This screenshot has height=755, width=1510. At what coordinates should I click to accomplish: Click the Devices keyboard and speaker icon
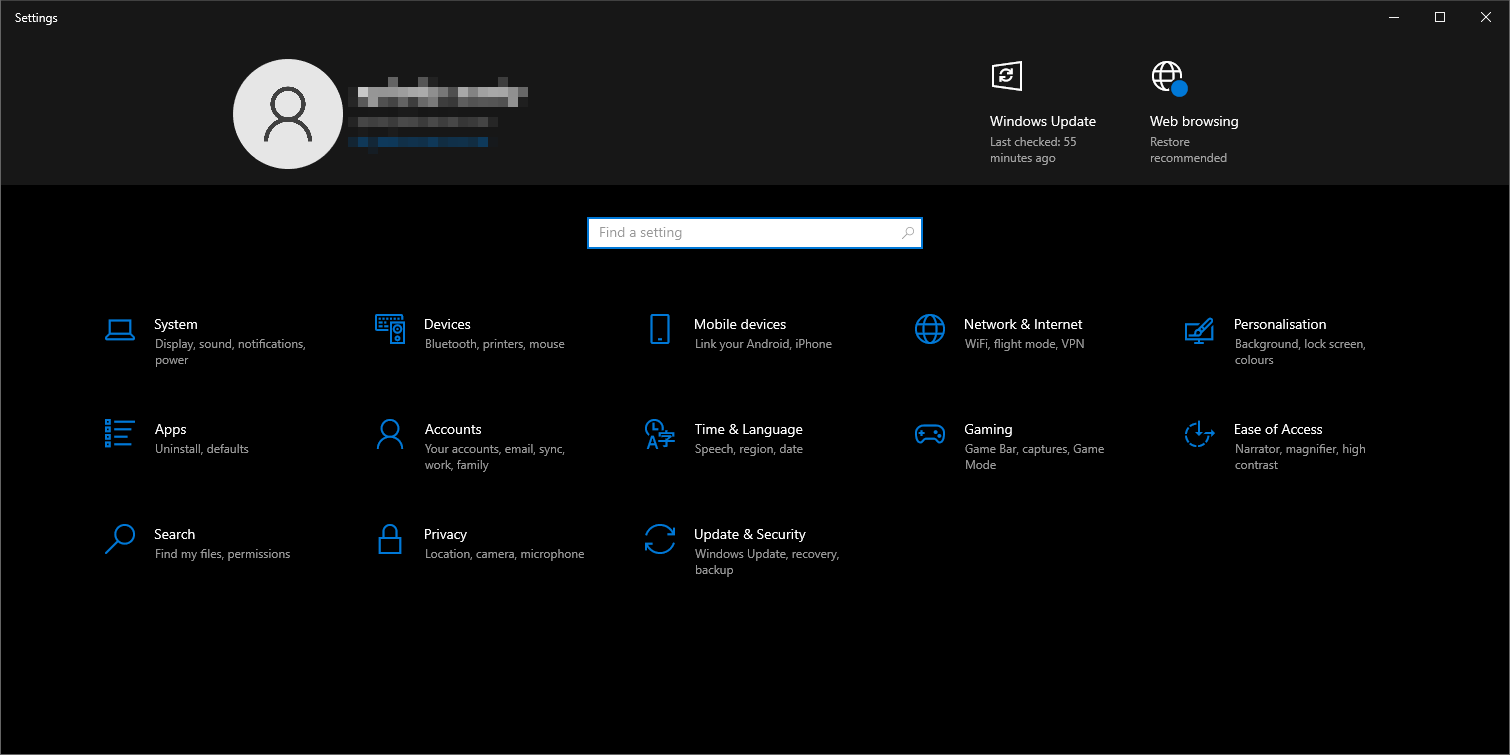click(390, 329)
